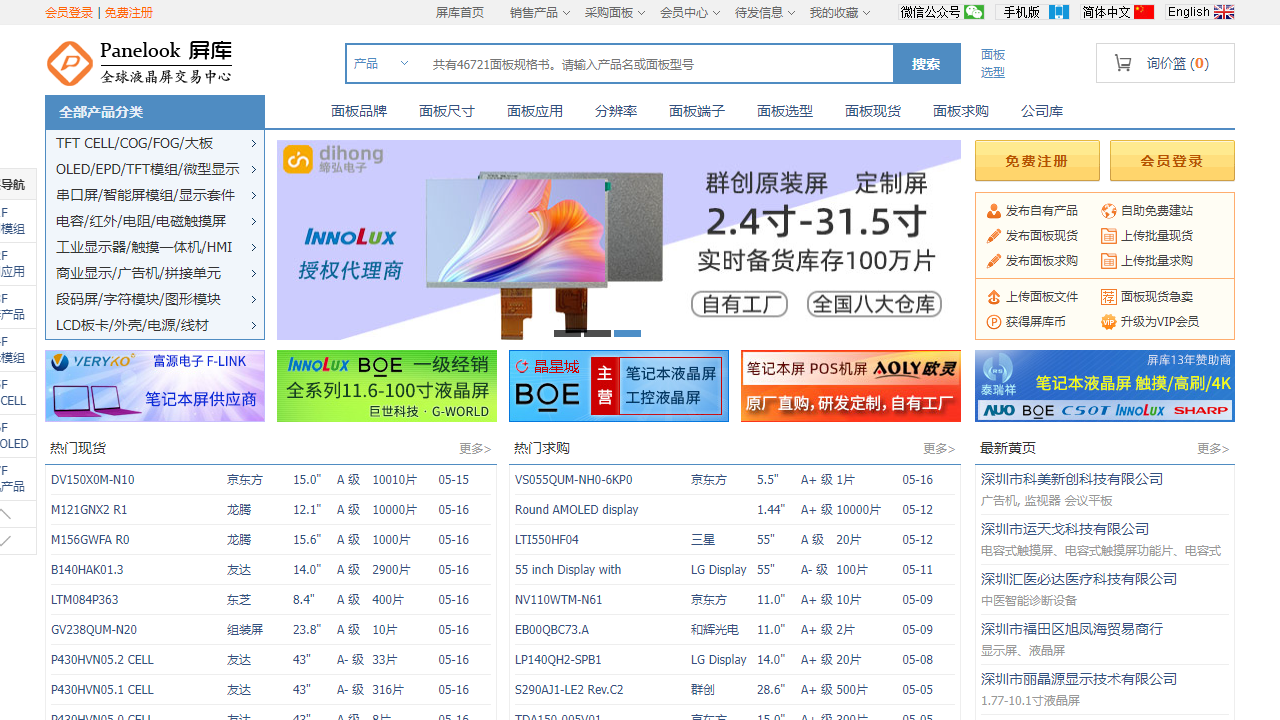Viewport: 1280px width, 720px height.
Task: View more 热门现货 listings
Action: click(x=475, y=449)
